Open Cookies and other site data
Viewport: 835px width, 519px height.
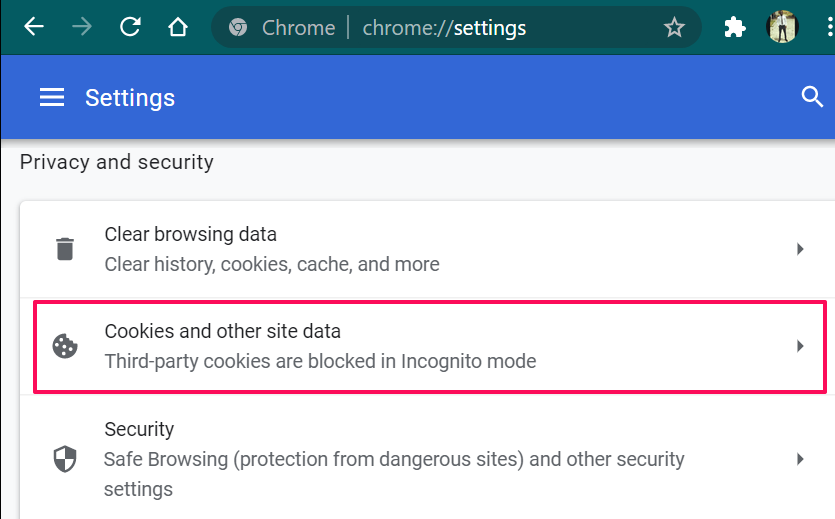(320, 346)
